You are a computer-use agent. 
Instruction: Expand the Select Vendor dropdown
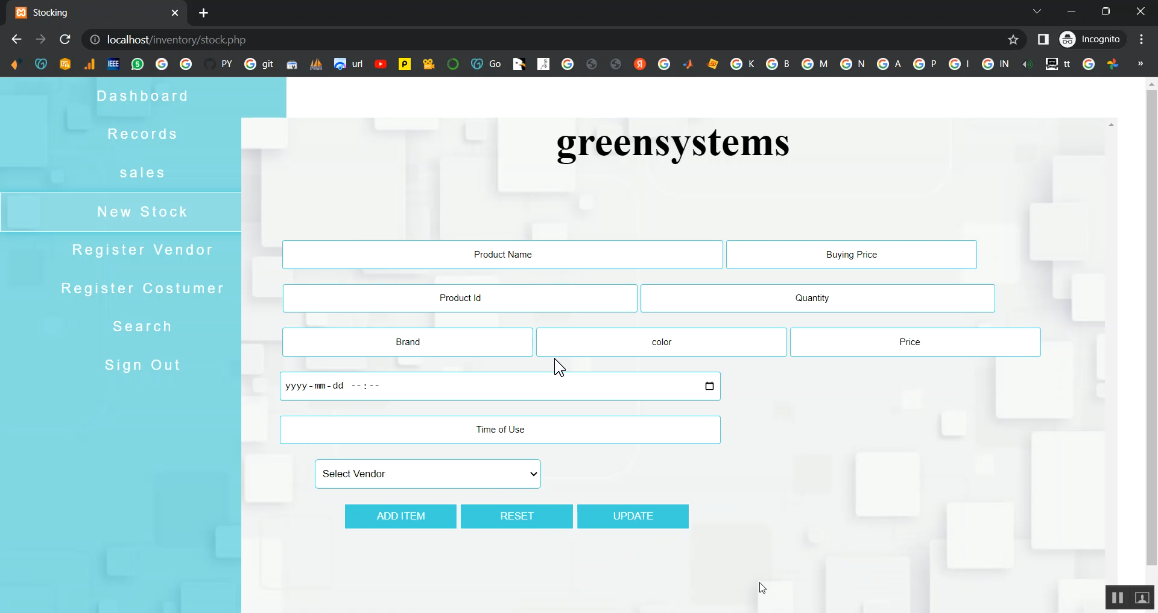click(x=428, y=474)
